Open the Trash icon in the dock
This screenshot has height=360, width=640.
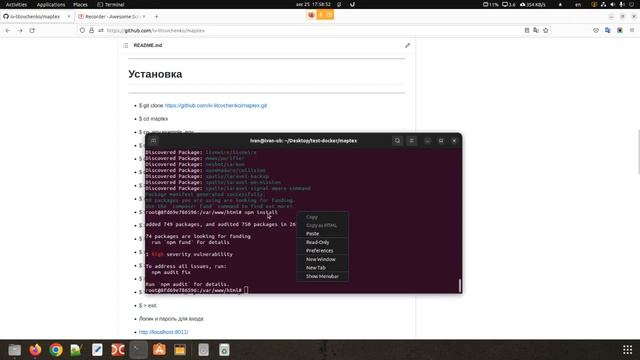[x=224, y=350]
